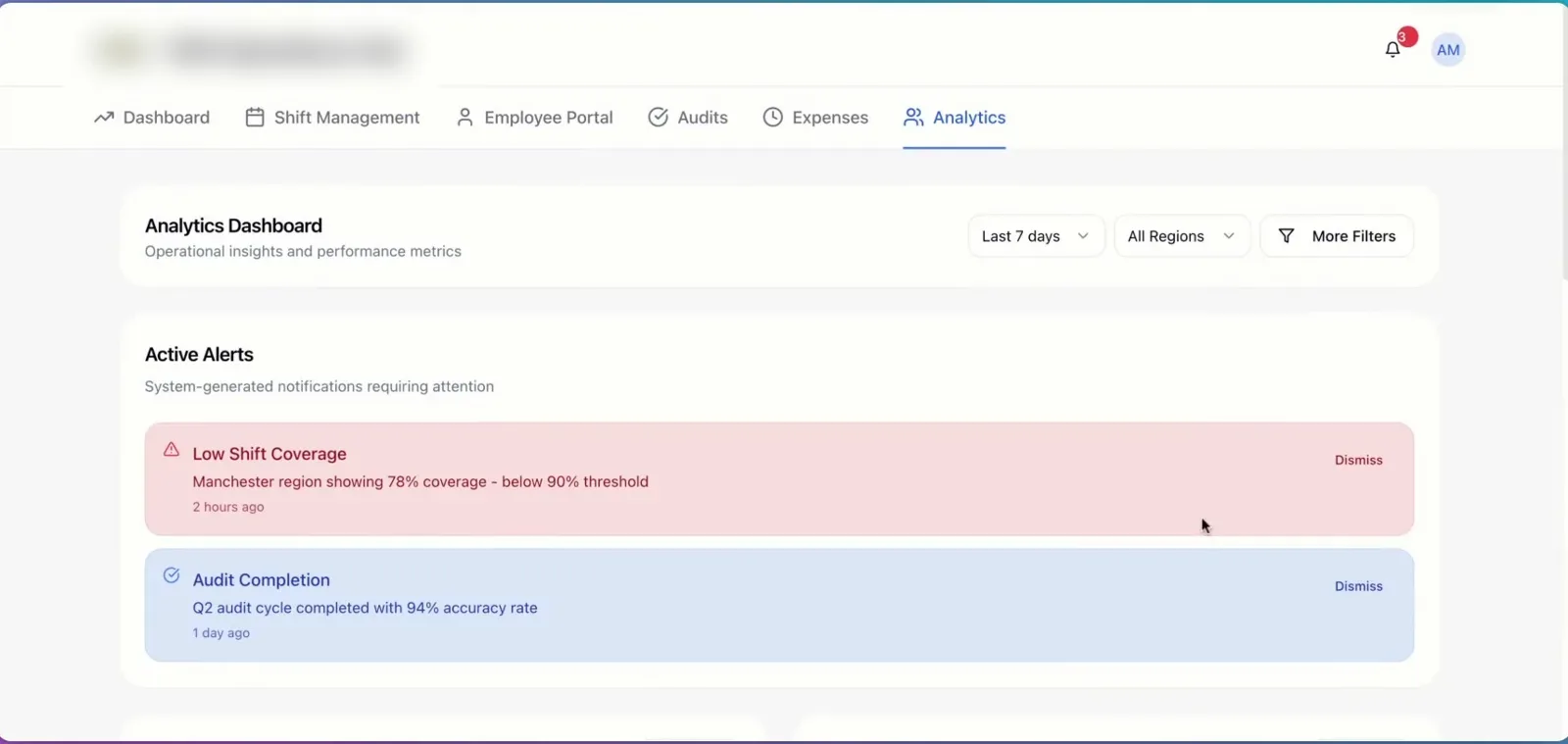Open the Employee Portal tab
The height and width of the screenshot is (744, 1568).
(x=535, y=118)
